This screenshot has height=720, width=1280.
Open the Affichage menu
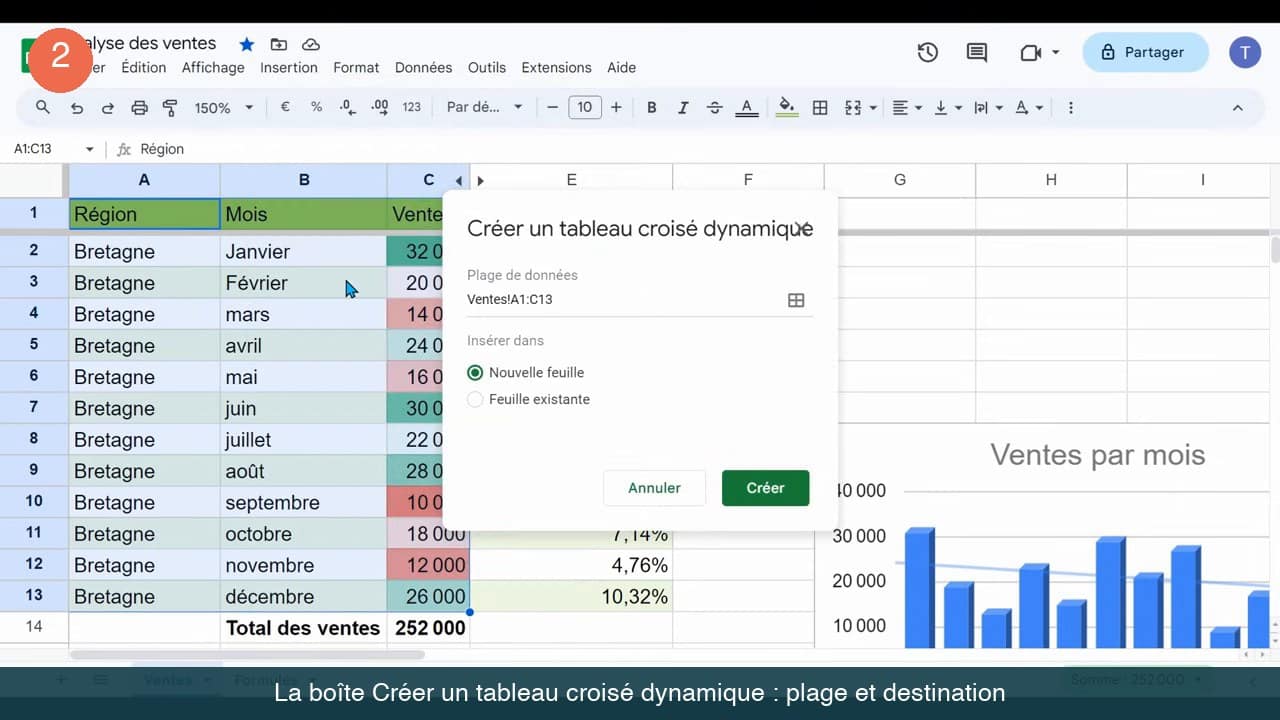pyautogui.click(x=213, y=67)
